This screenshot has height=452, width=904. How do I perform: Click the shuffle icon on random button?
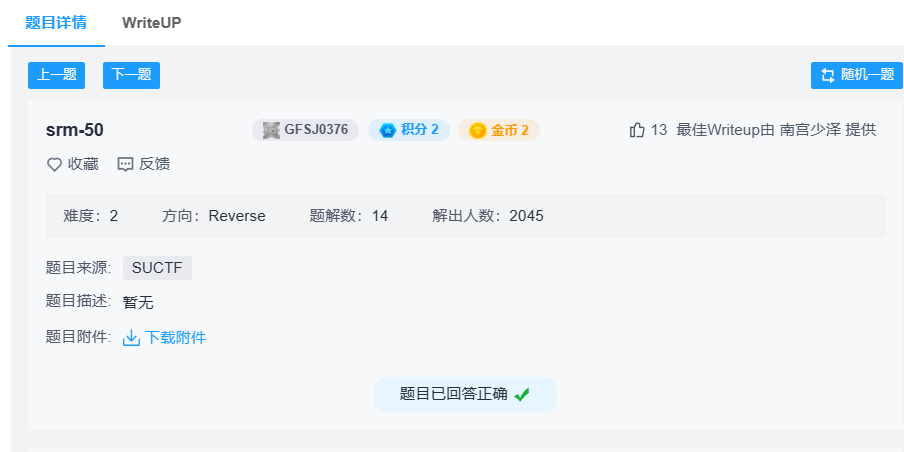click(x=828, y=75)
